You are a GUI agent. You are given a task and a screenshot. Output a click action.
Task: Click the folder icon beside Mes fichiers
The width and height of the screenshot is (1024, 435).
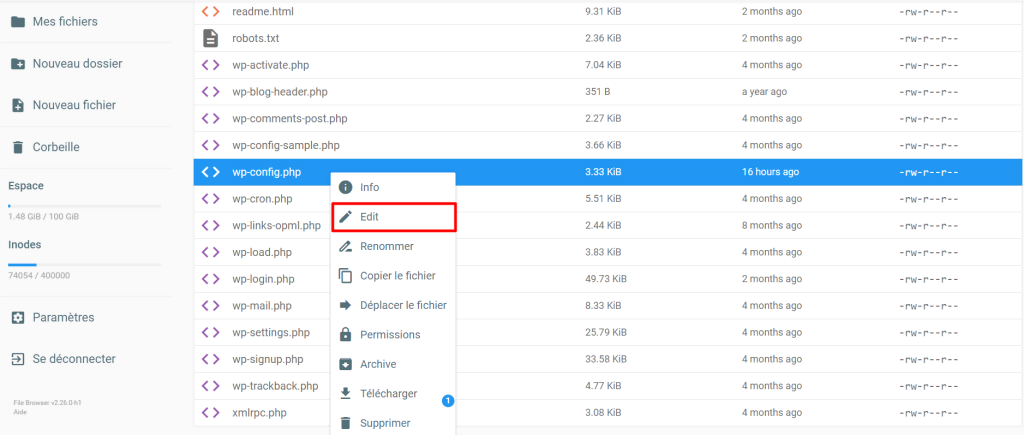coord(18,22)
